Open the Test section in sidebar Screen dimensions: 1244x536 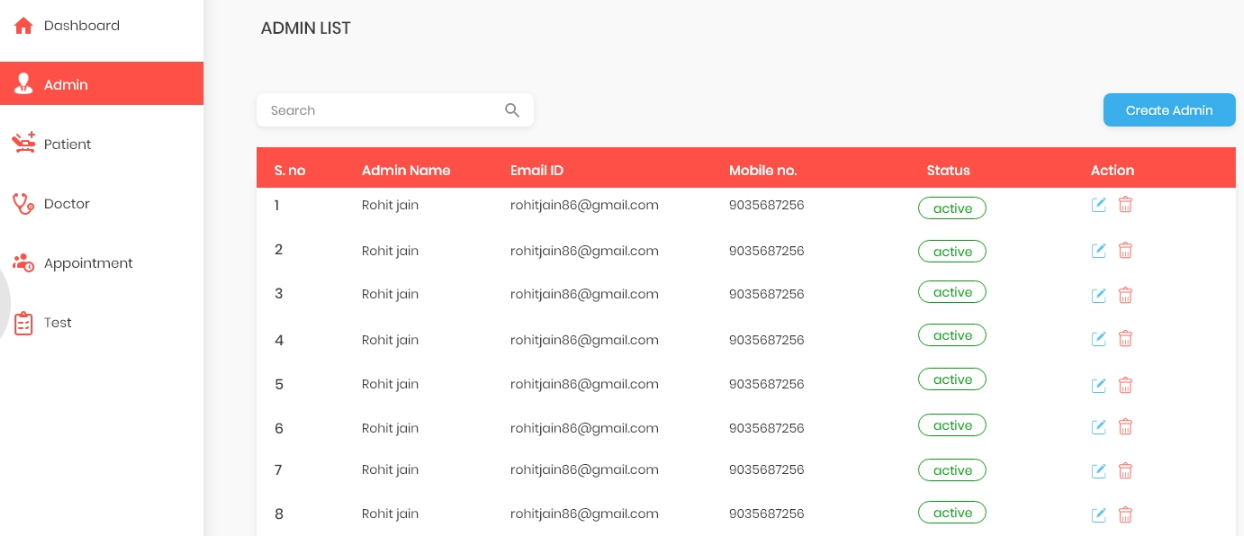point(57,323)
